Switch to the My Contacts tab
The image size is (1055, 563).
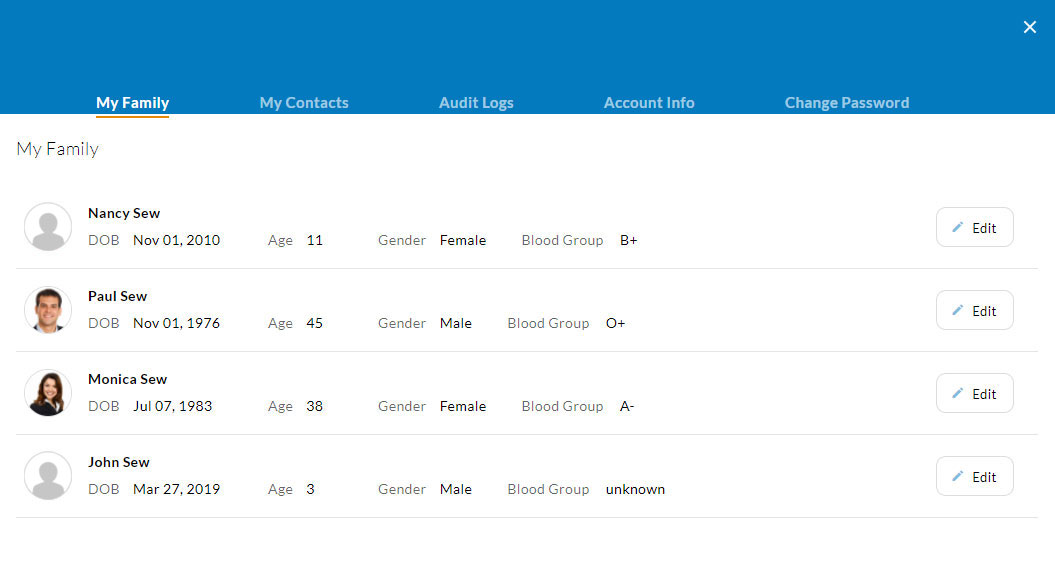[x=304, y=103]
